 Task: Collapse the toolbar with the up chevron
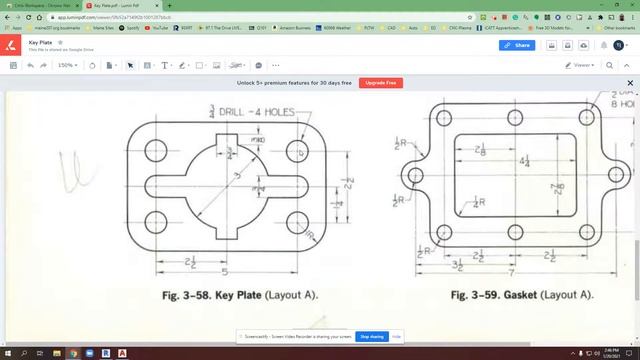point(627,65)
